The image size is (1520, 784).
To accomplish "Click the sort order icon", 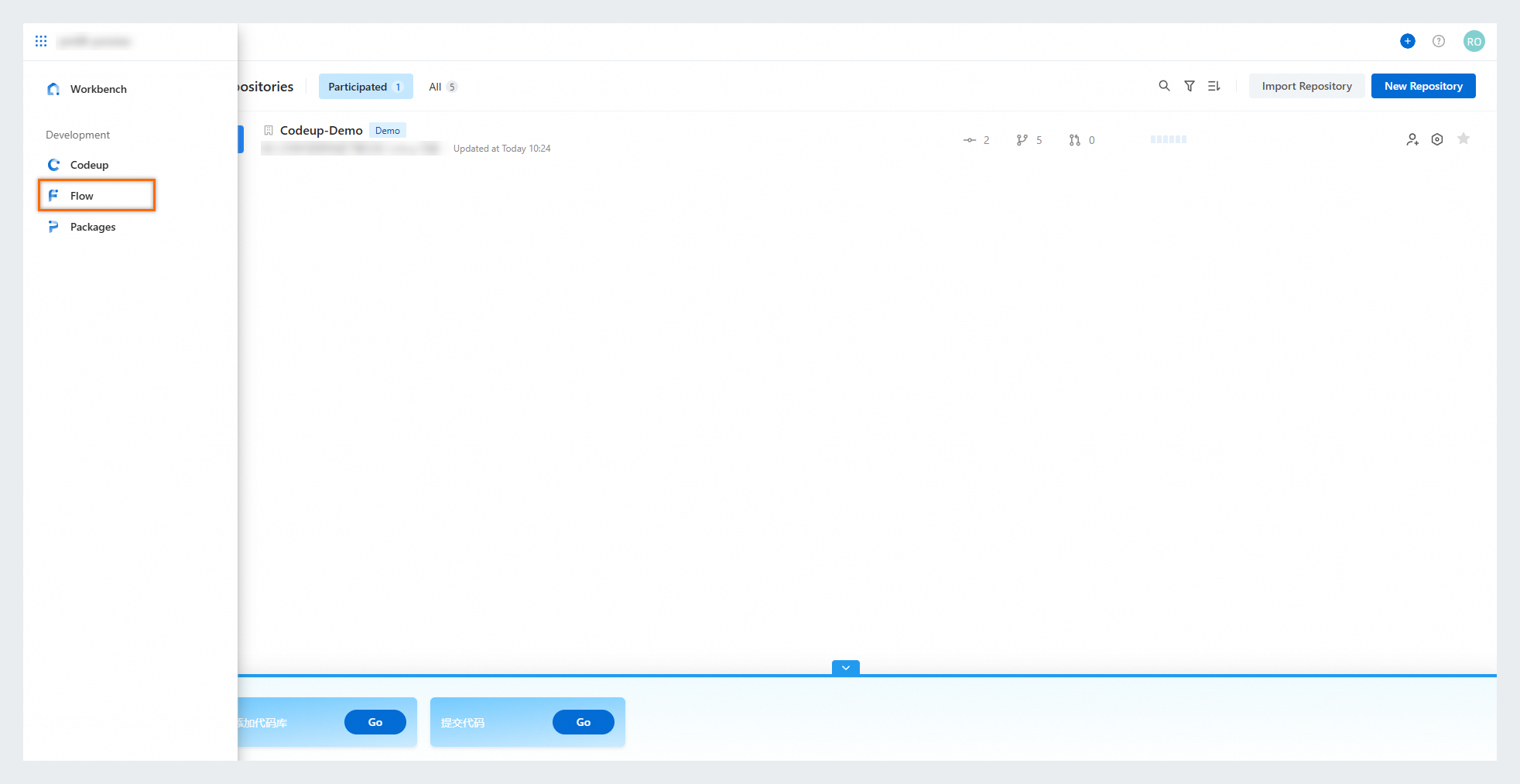I will pyautogui.click(x=1214, y=86).
